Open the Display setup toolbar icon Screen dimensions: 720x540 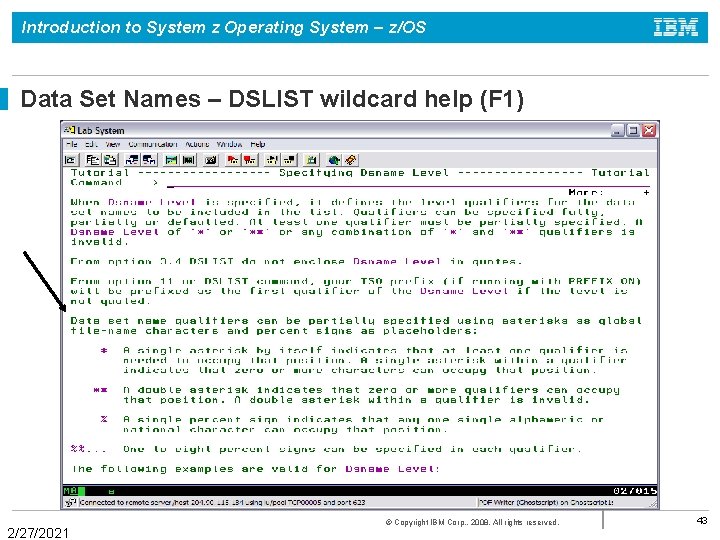tap(171, 160)
